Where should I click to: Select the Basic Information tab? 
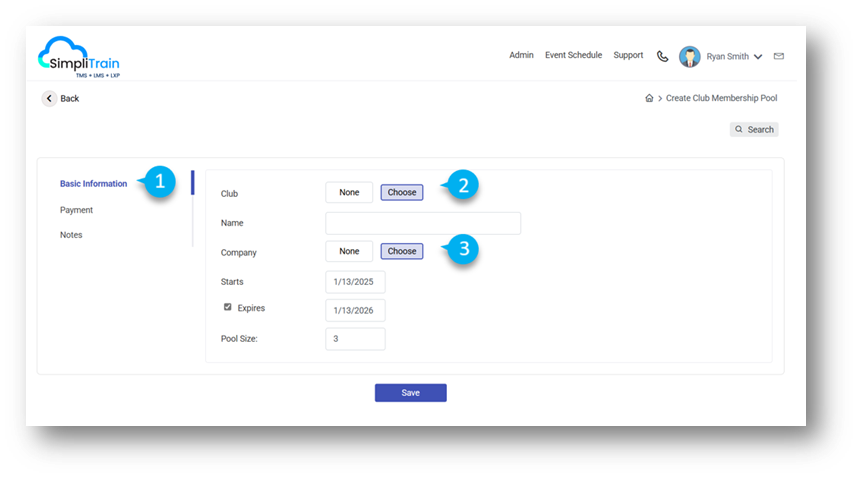click(x=94, y=183)
